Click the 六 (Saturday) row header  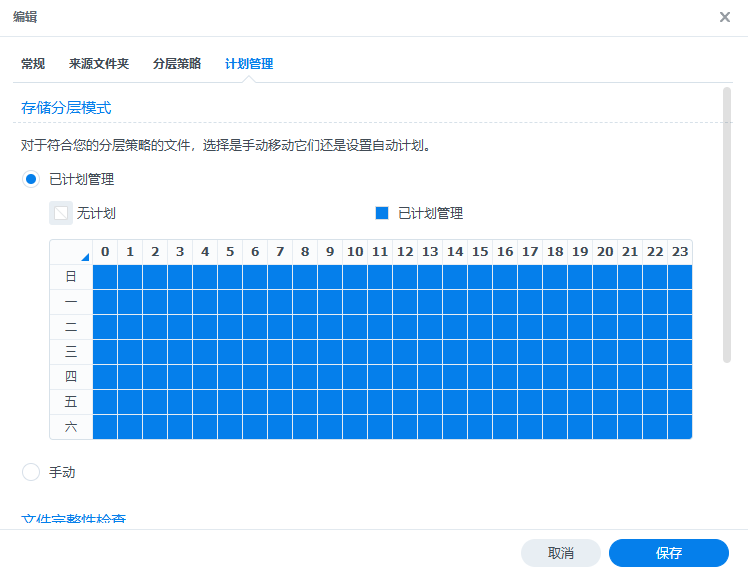(71, 427)
